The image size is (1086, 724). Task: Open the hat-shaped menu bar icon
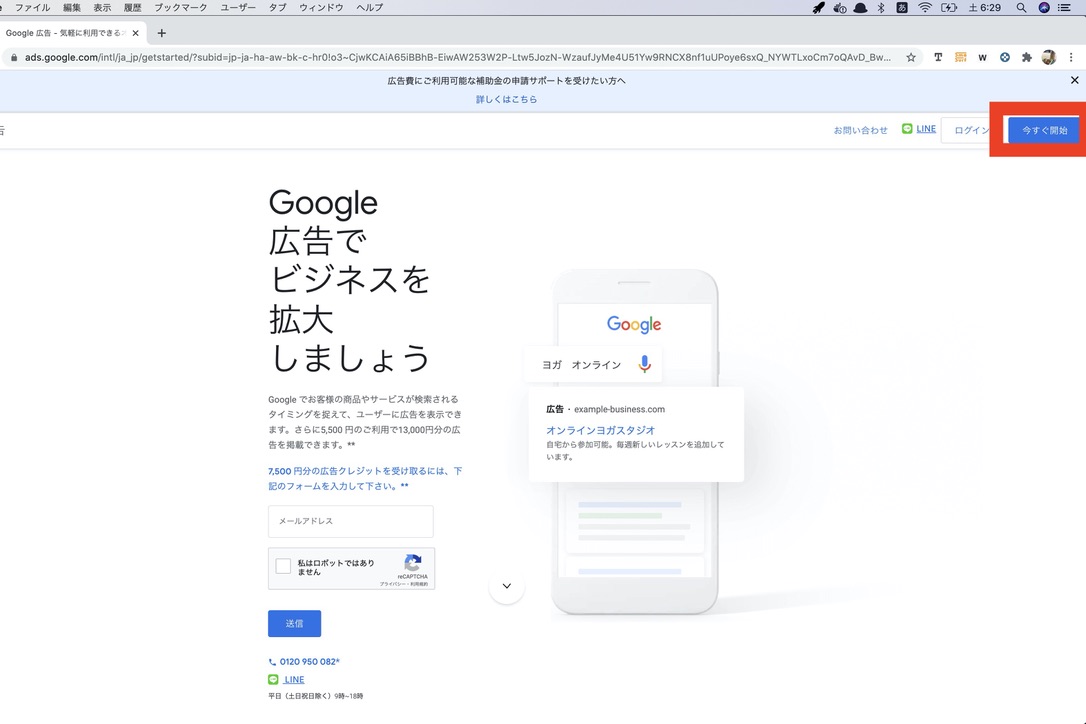pyautogui.click(x=860, y=8)
